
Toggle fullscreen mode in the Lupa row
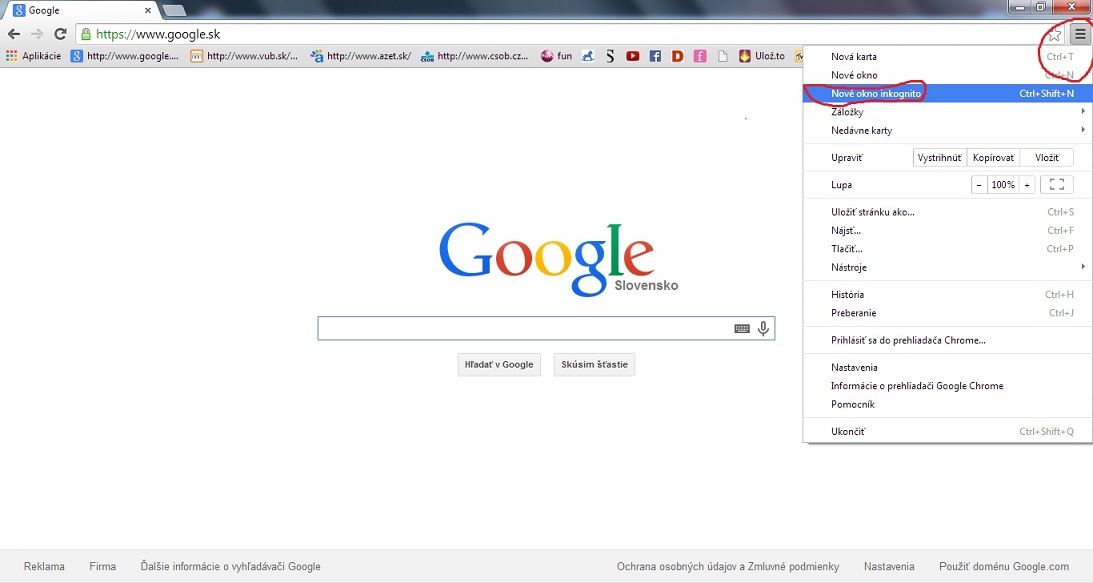click(1056, 185)
